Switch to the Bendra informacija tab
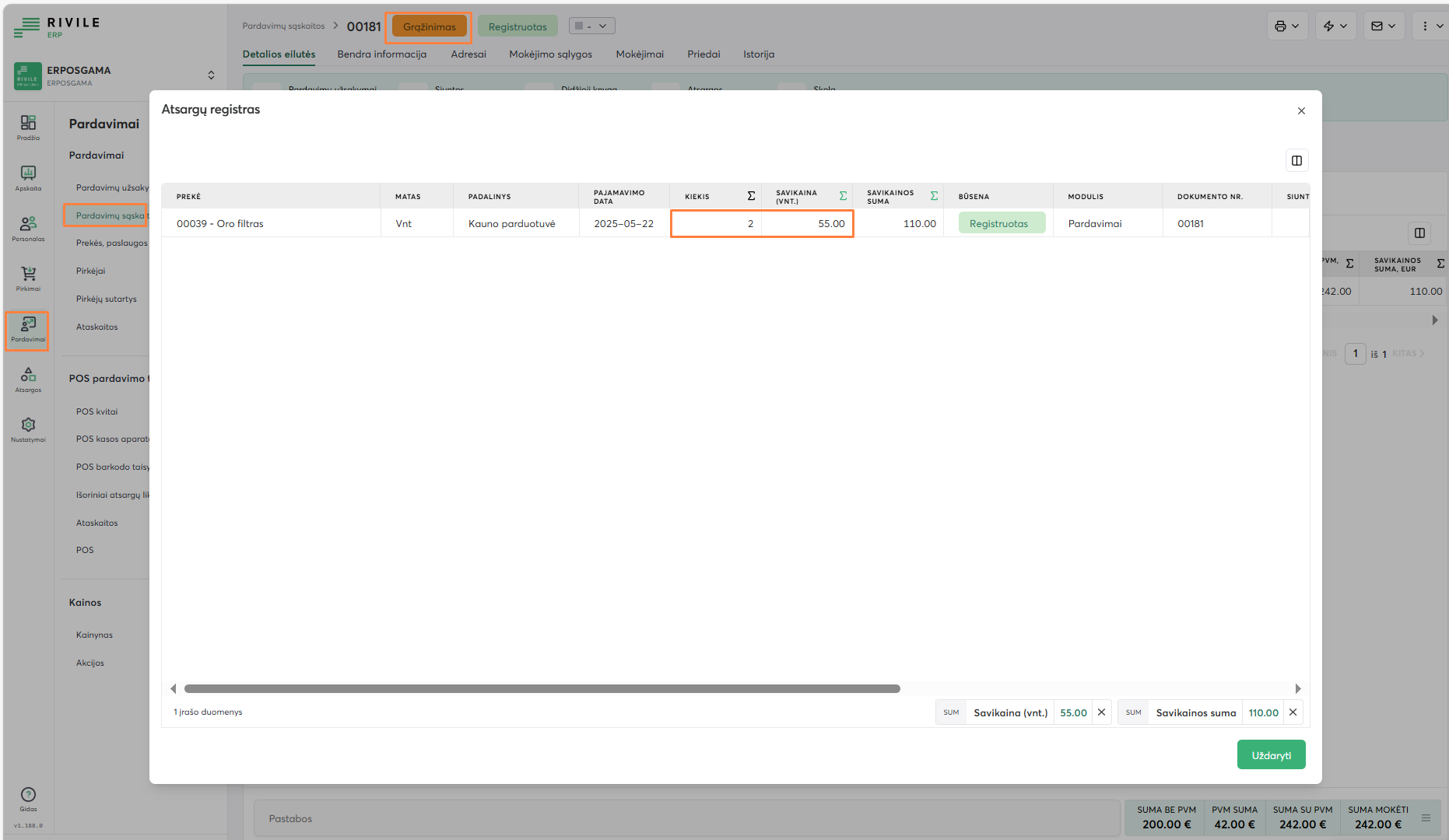The width and height of the screenshot is (1449, 840). point(381,54)
